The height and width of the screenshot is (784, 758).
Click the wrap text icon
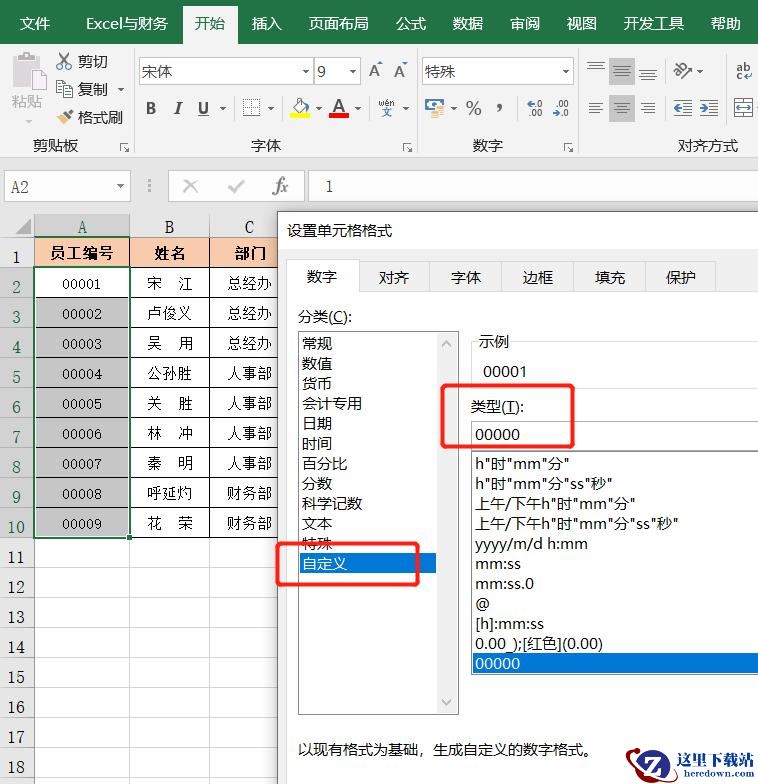tap(743, 70)
